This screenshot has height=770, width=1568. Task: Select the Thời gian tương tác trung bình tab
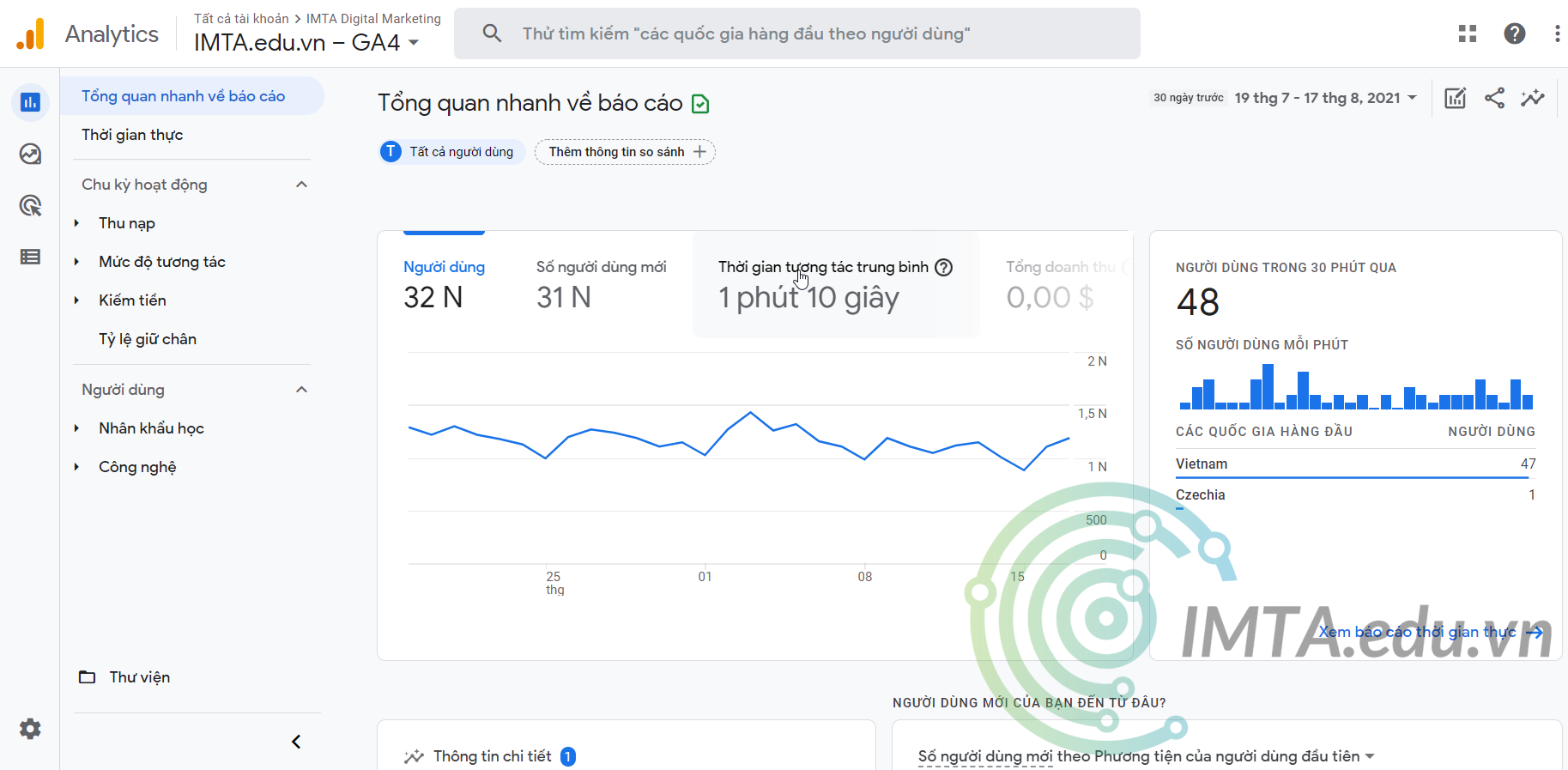pyautogui.click(x=835, y=283)
